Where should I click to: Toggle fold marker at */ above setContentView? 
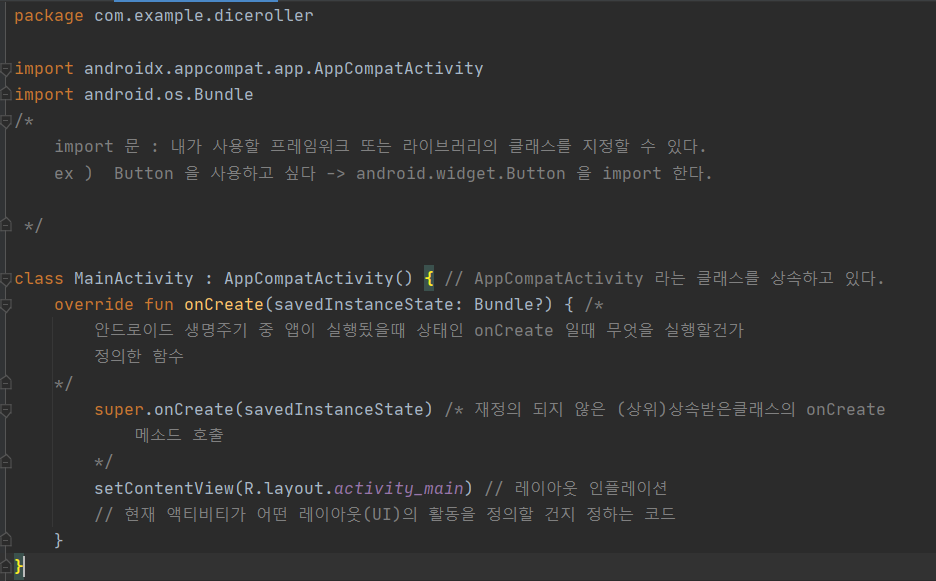(x=6, y=462)
